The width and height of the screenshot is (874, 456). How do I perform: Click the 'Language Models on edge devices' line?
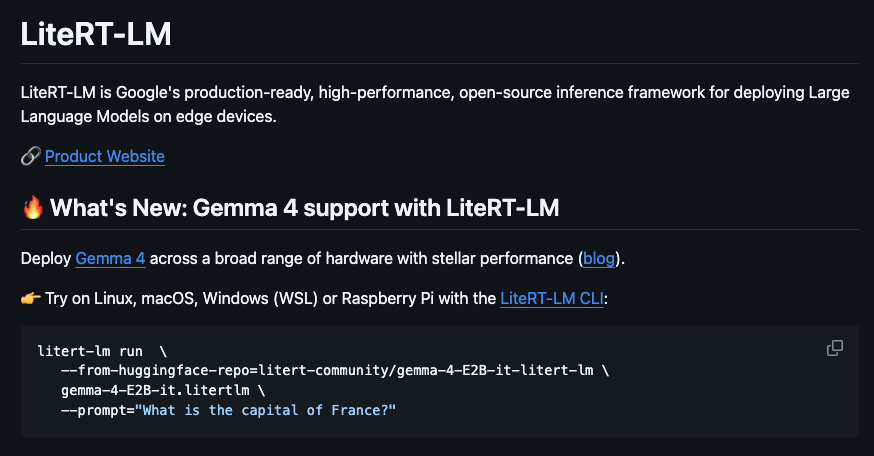(x=148, y=117)
